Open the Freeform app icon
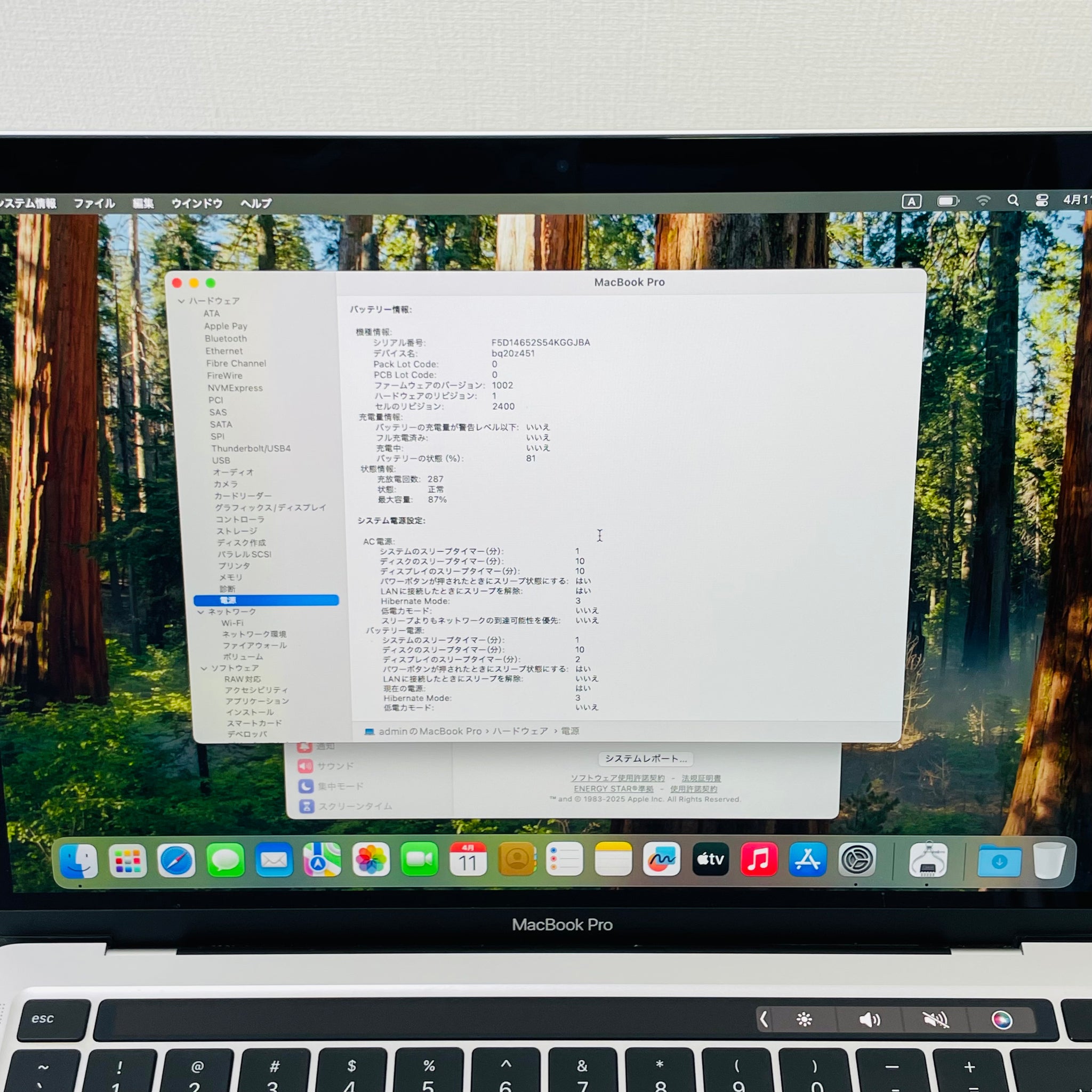Screen dimensions: 1092x1092 tap(661, 859)
